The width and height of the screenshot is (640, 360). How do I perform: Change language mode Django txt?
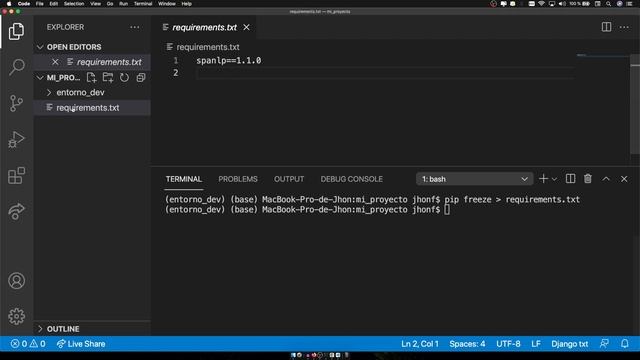[570, 344]
